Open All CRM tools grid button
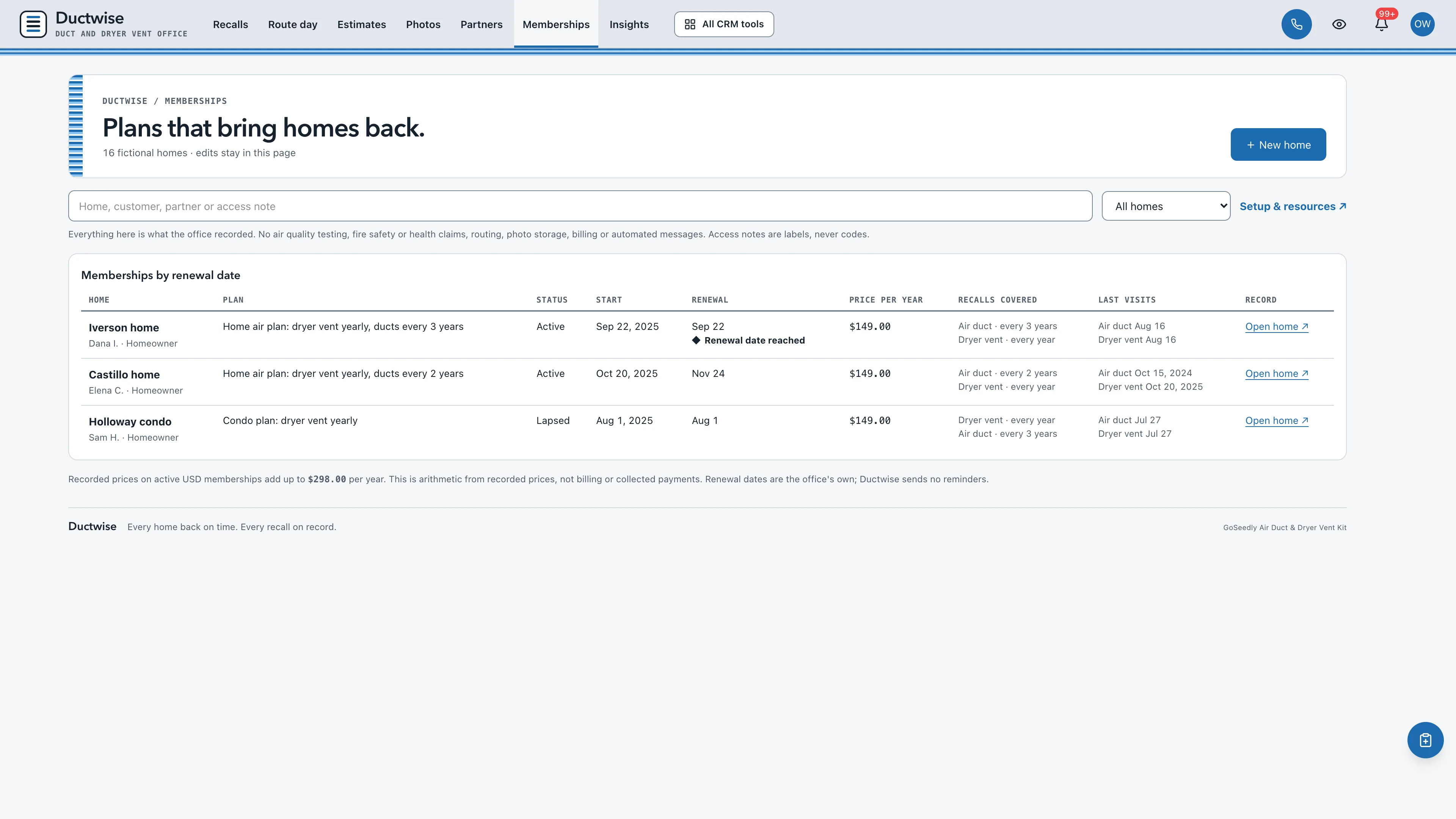The height and width of the screenshot is (819, 1456). click(723, 24)
